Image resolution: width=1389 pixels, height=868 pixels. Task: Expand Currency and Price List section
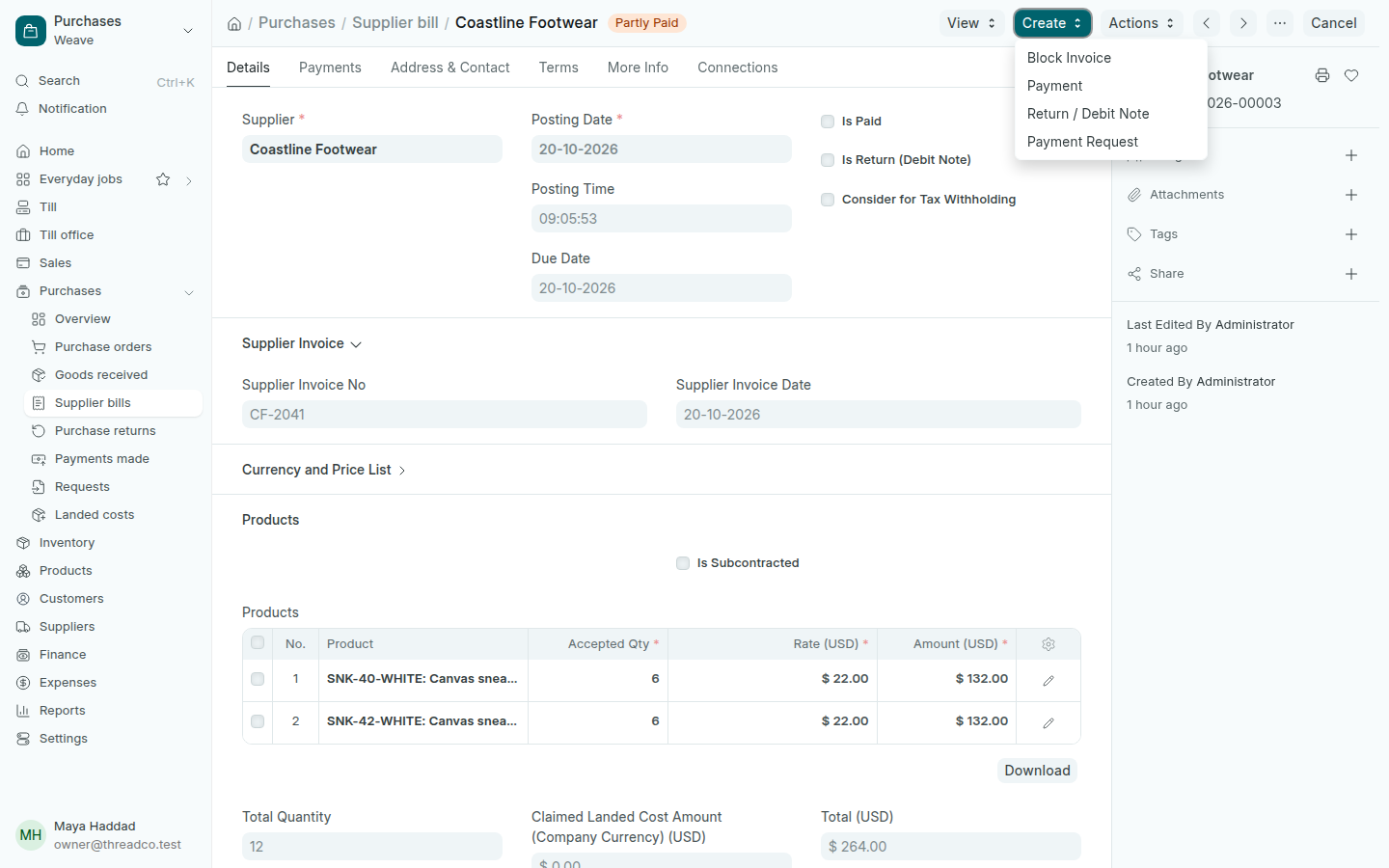324,470
